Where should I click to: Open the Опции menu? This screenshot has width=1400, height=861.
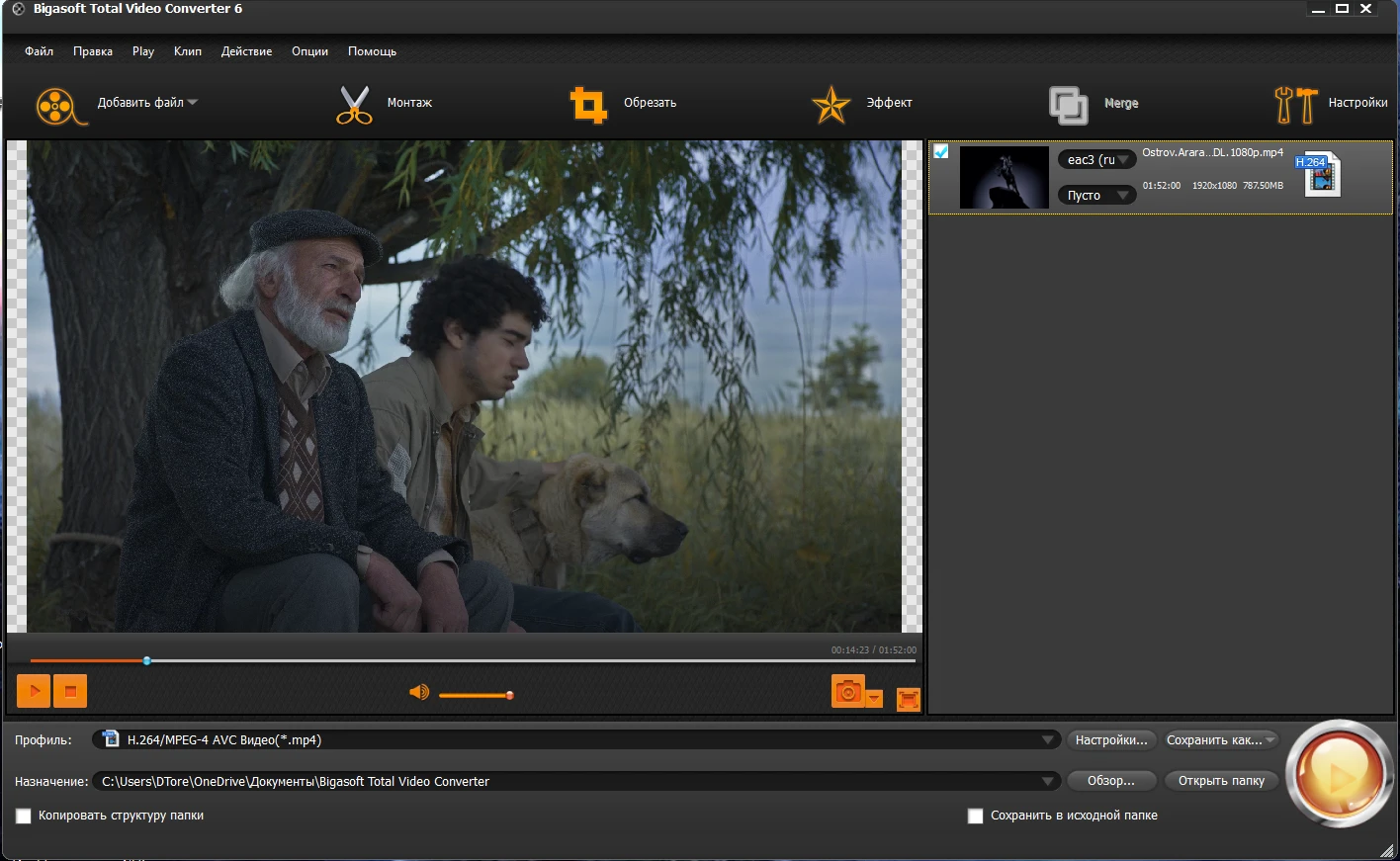point(309,51)
